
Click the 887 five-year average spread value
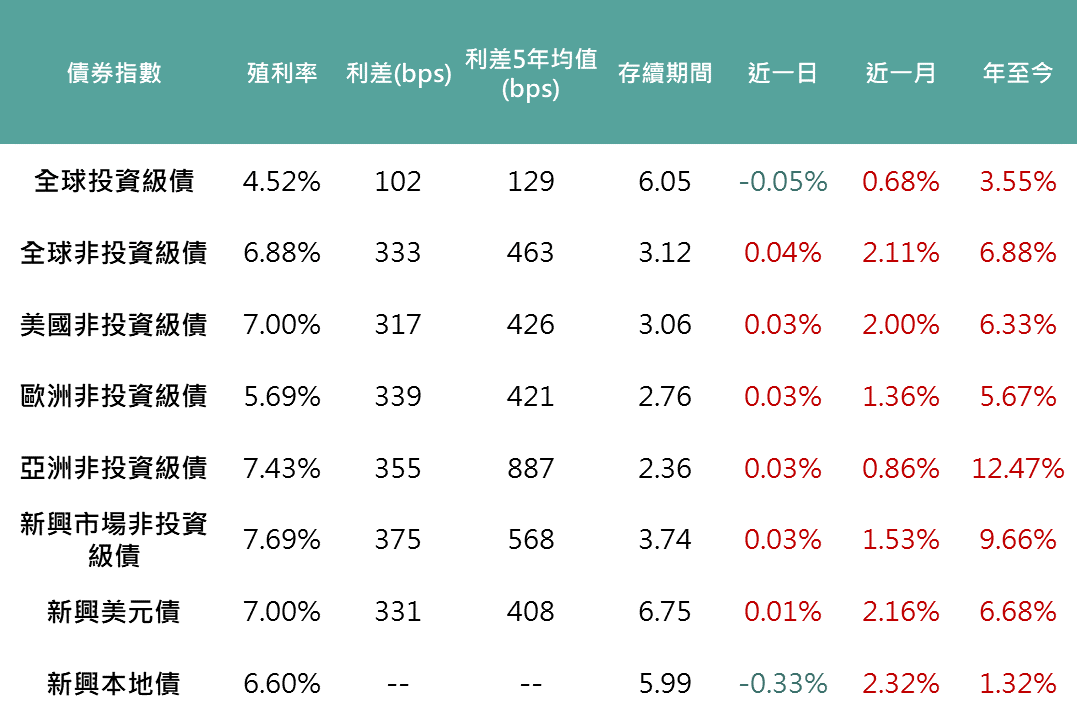tap(530, 468)
